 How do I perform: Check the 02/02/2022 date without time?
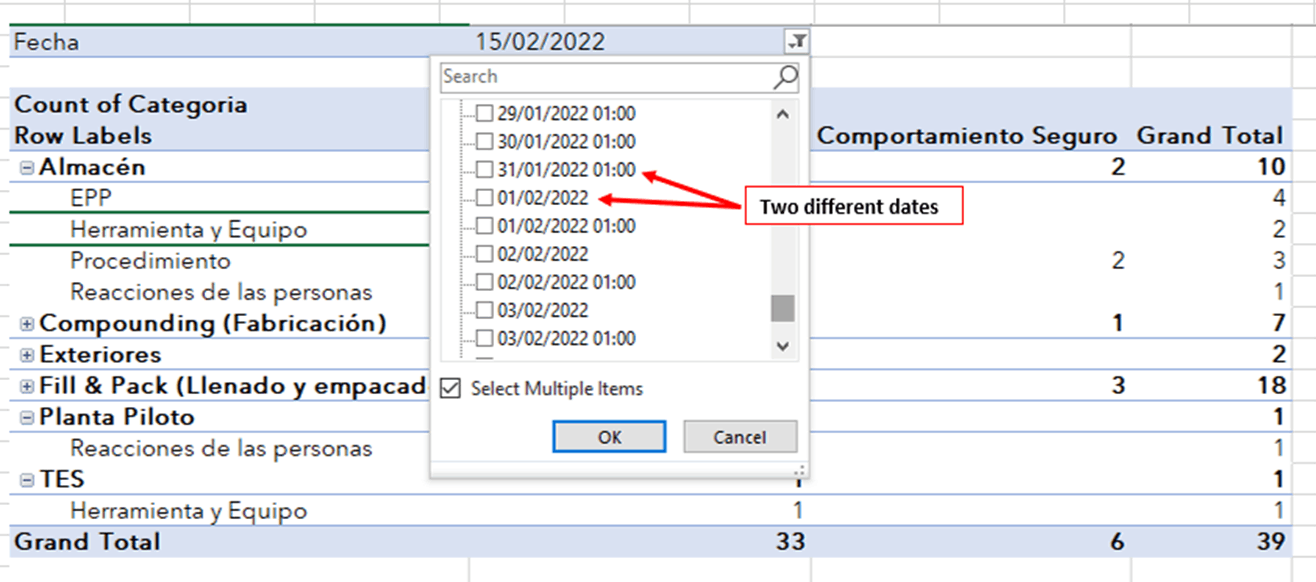click(x=484, y=254)
